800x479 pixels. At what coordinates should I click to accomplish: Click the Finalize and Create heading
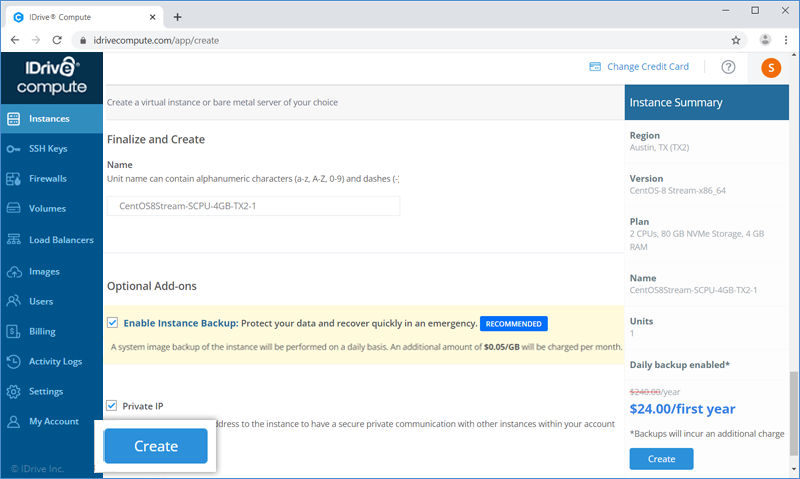click(156, 139)
